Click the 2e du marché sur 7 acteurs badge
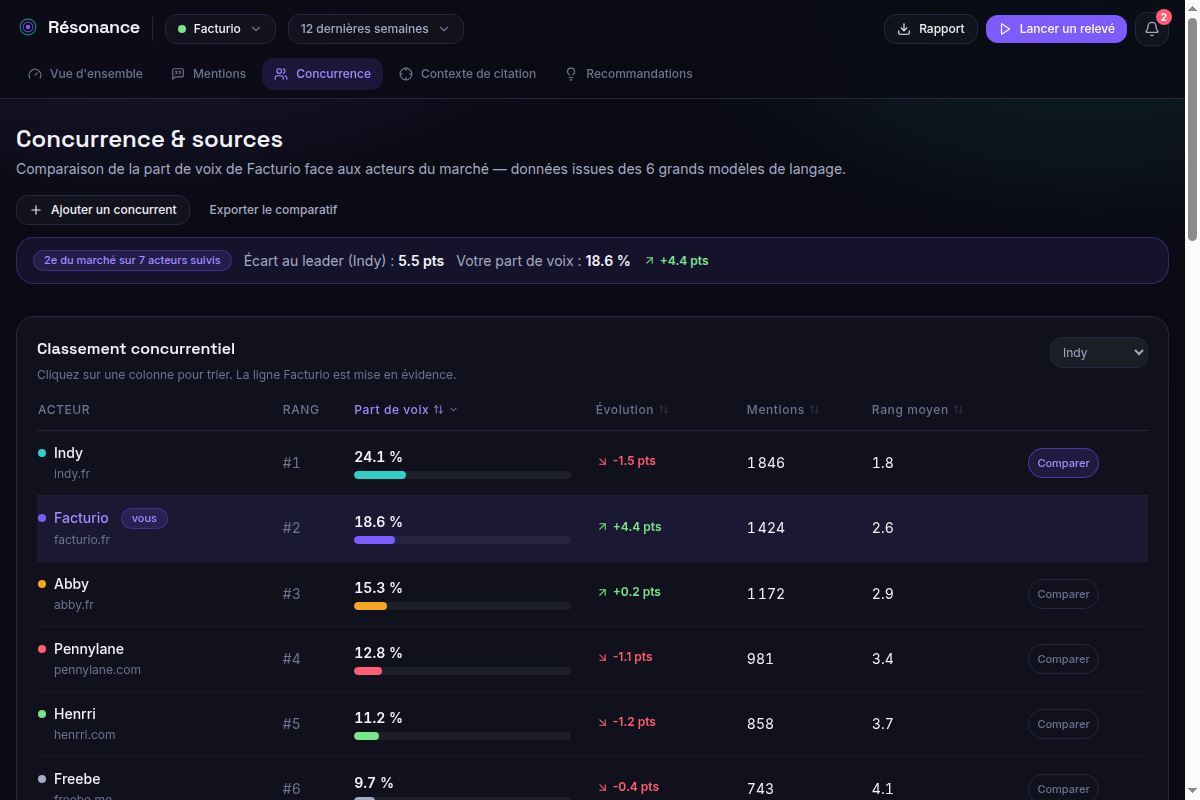The width and height of the screenshot is (1200, 800). pyautogui.click(x=132, y=260)
